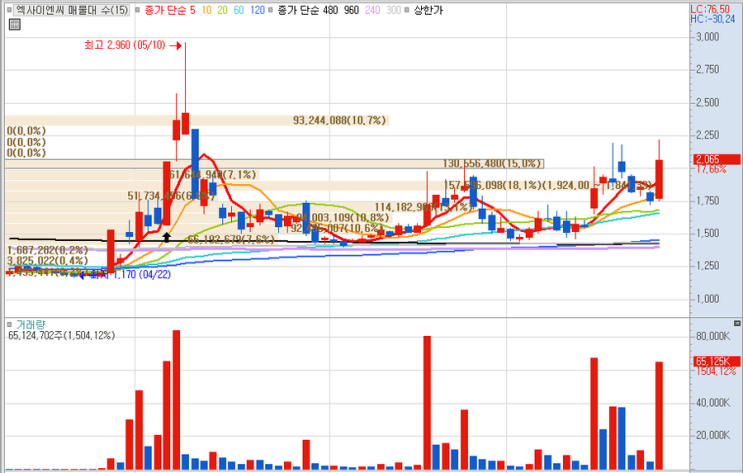Screen dimensions: 743x473
Task: Click the red 2,065 current price tag
Action: (x=716, y=159)
